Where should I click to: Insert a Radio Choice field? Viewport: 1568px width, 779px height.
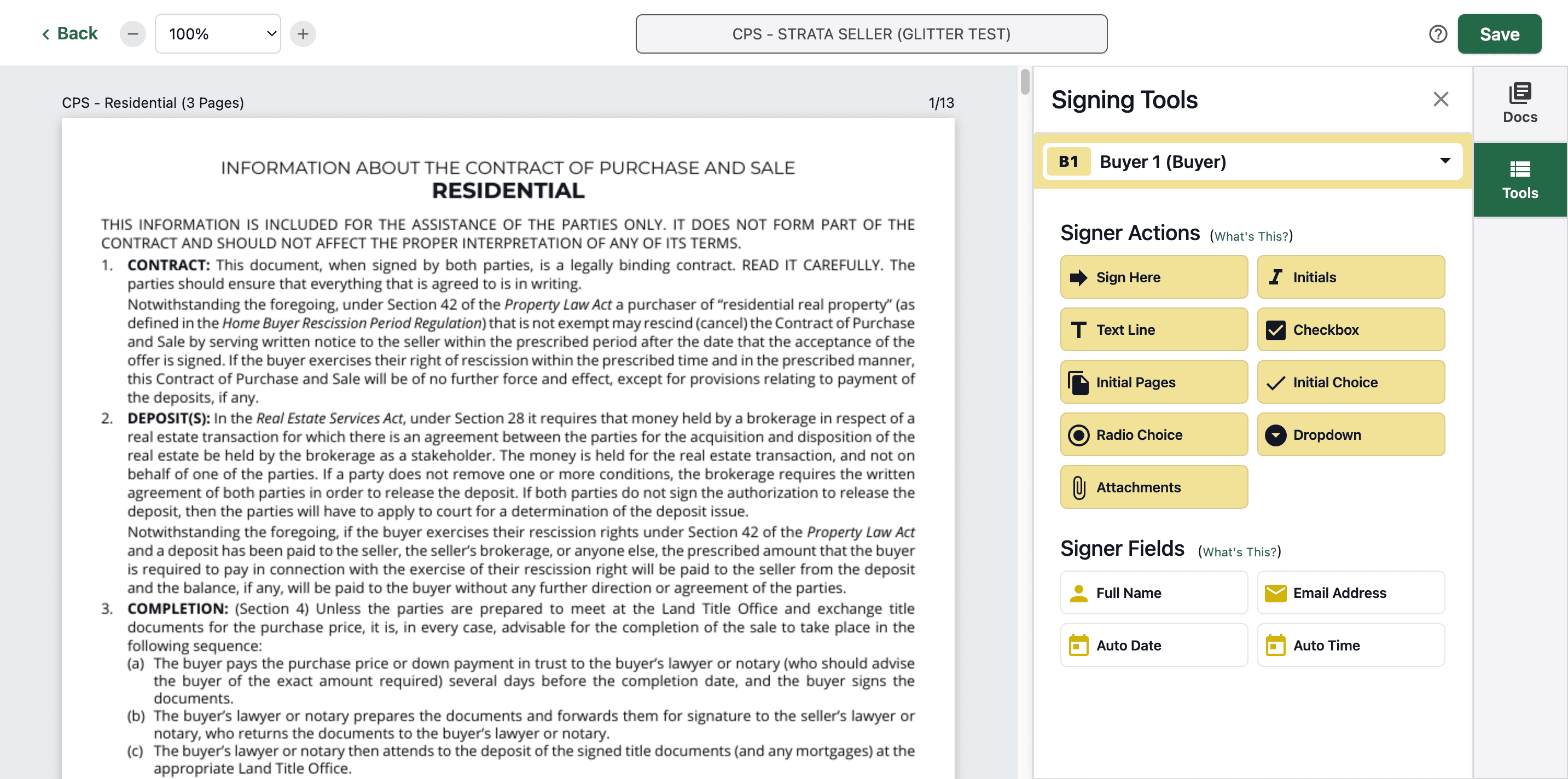[1153, 434]
